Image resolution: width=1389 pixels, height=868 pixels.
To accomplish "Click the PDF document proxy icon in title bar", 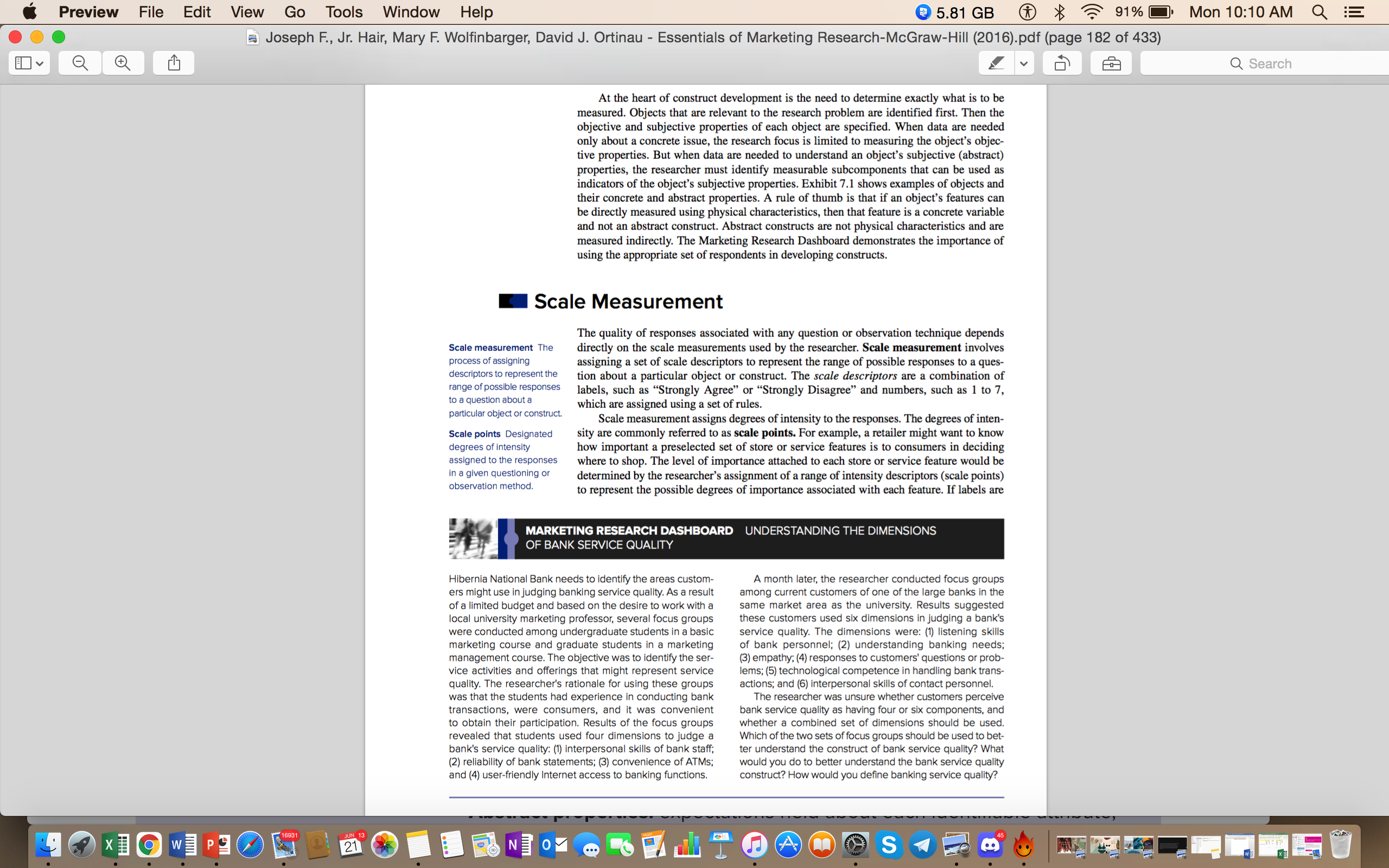I will tap(252, 37).
